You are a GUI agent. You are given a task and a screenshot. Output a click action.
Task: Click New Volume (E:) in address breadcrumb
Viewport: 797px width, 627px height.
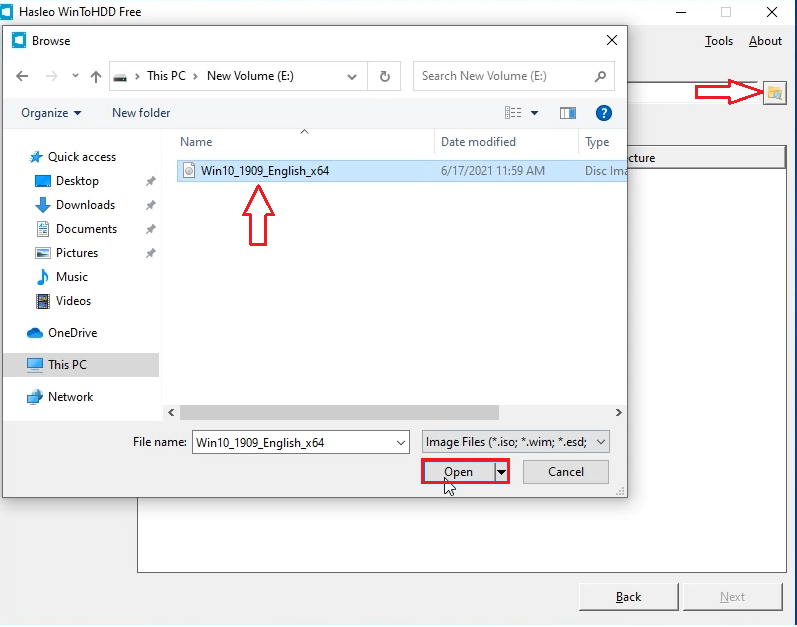[x=250, y=76]
